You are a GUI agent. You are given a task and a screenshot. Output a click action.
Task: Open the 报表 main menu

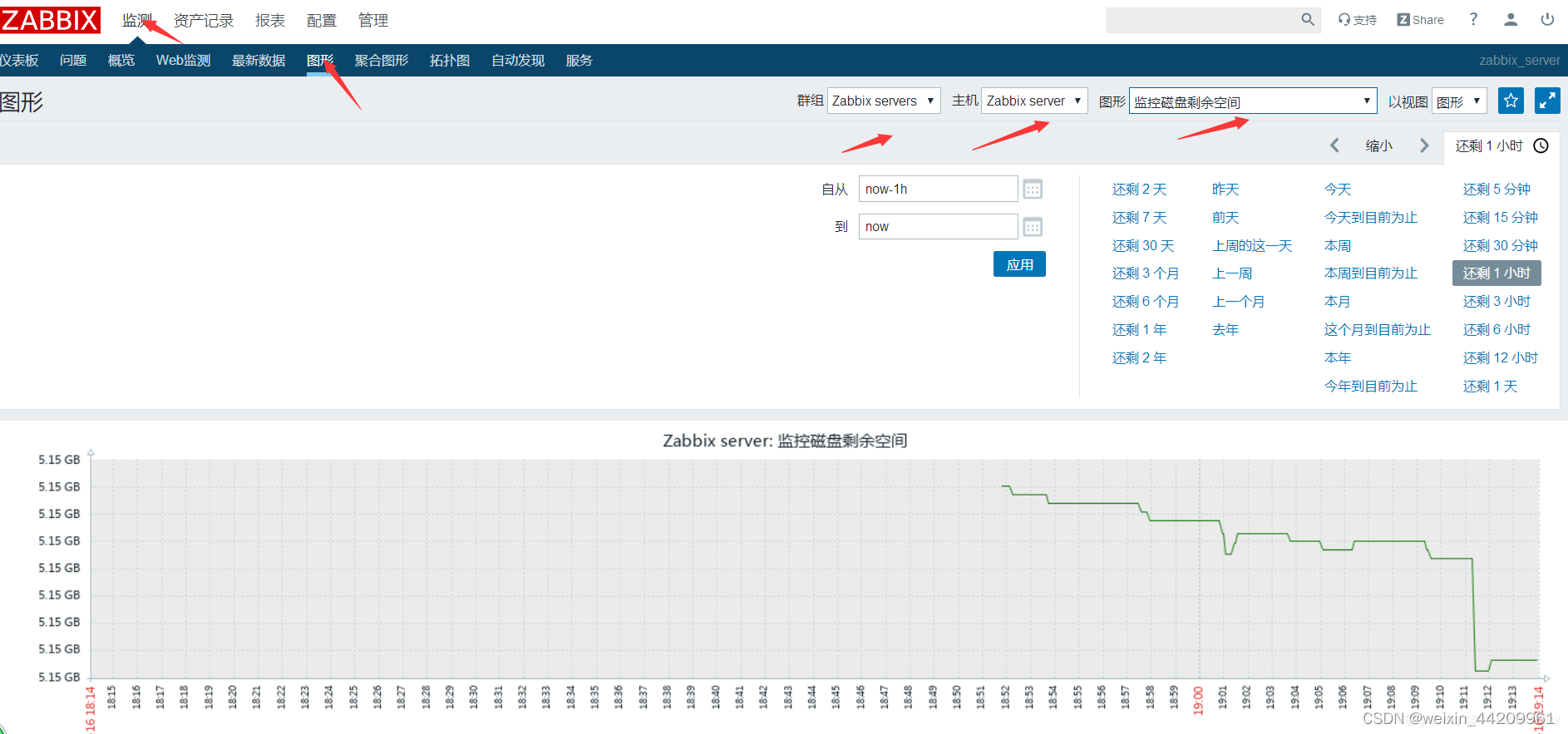pyautogui.click(x=270, y=20)
